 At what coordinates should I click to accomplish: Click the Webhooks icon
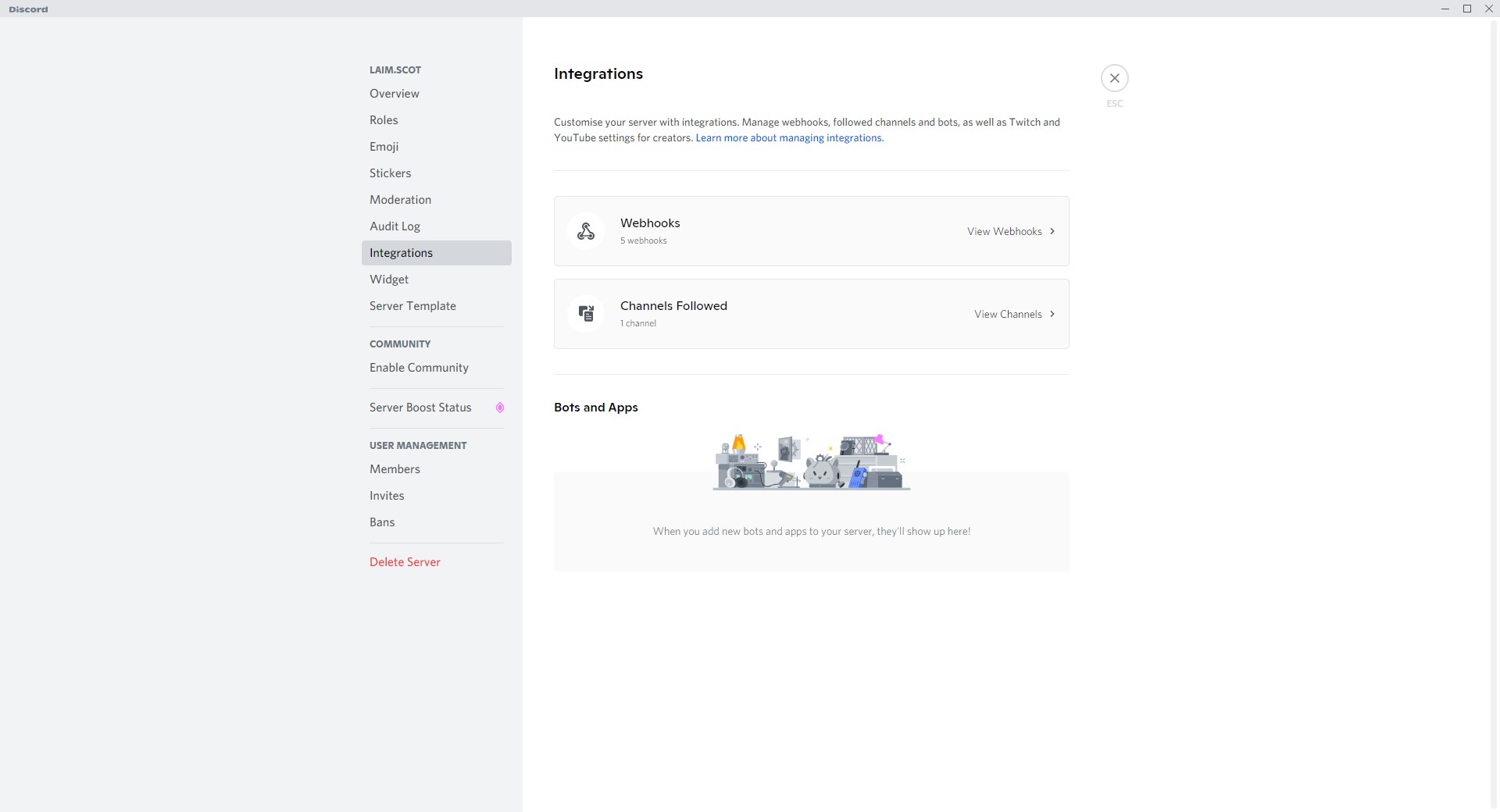tap(586, 231)
